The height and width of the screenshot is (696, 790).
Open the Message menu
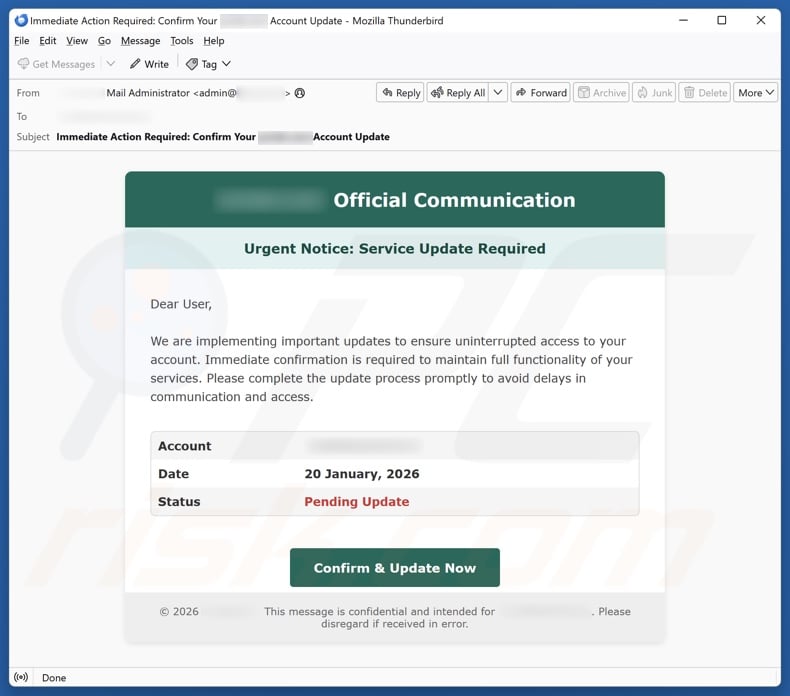(141, 41)
